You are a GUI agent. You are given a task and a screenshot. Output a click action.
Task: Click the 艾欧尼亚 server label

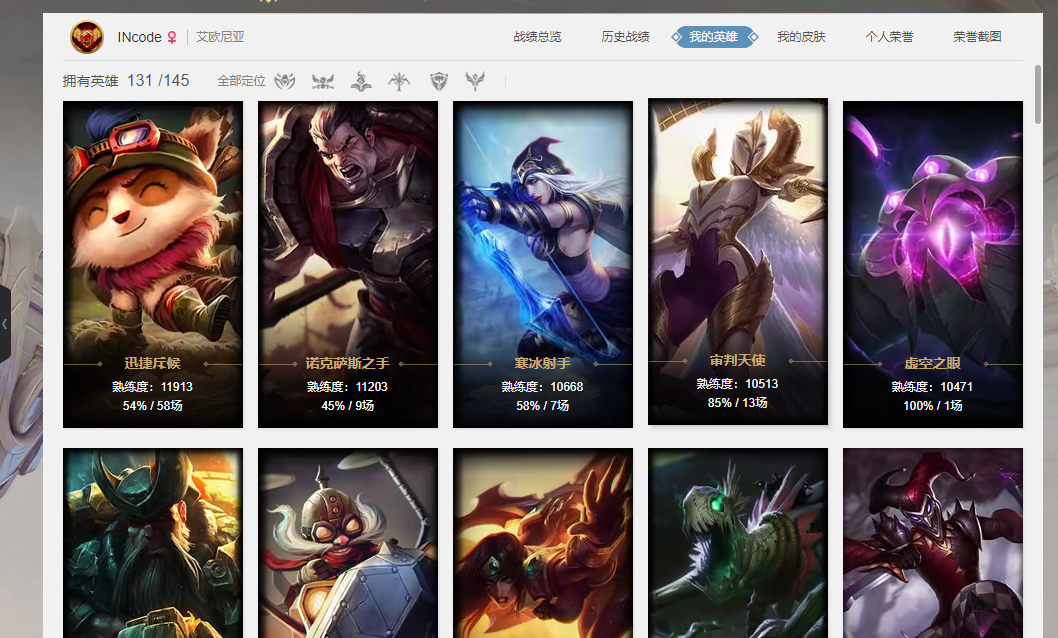pos(220,37)
